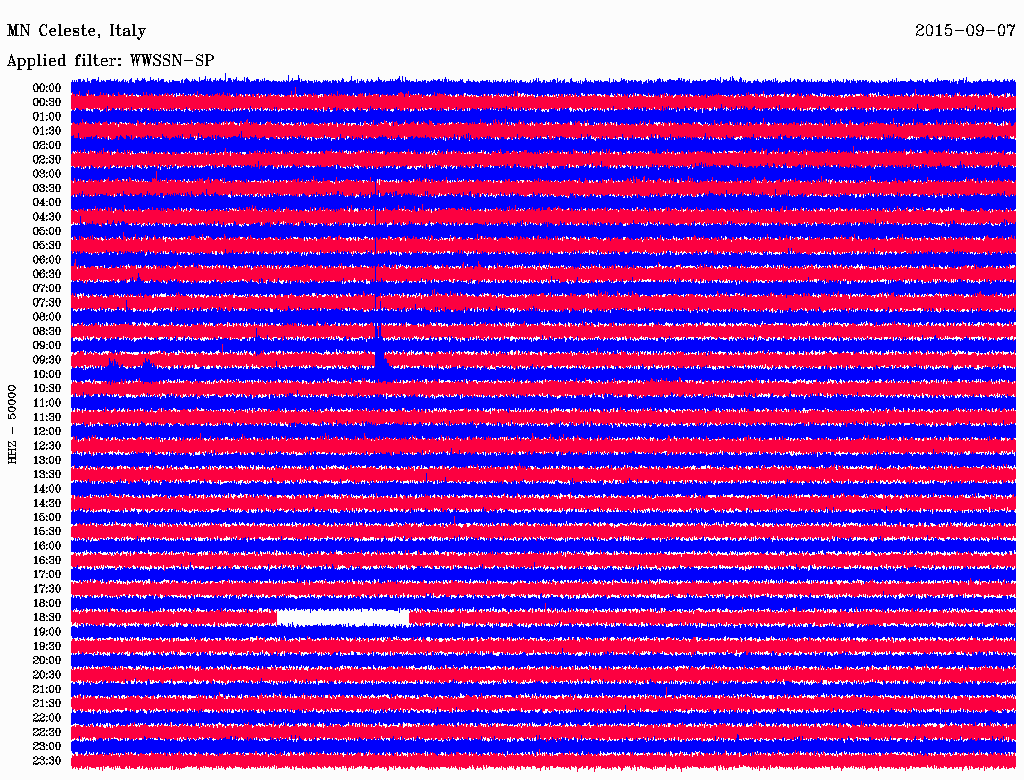Click the 01:30 time label
Screen dimensions: 1024x780
click(47, 131)
